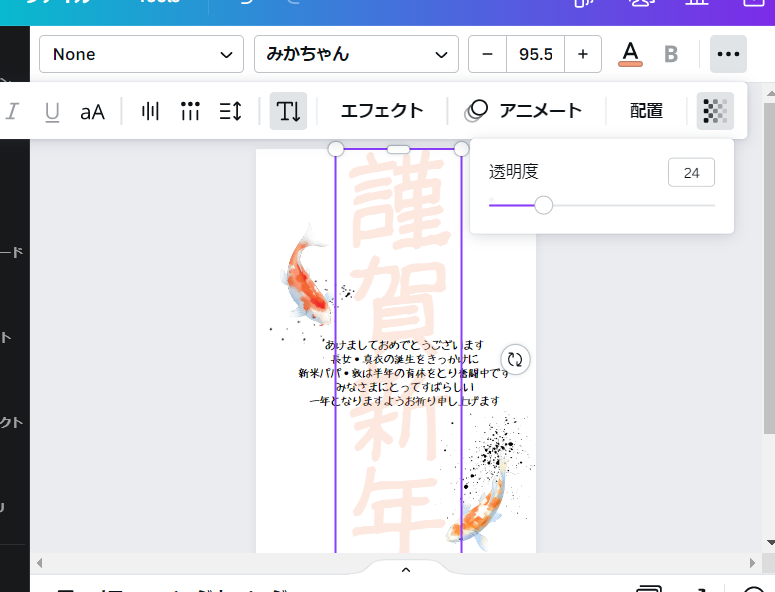The width and height of the screenshot is (775, 592).
Task: Select the top-right resize handle
Action: [461, 149]
